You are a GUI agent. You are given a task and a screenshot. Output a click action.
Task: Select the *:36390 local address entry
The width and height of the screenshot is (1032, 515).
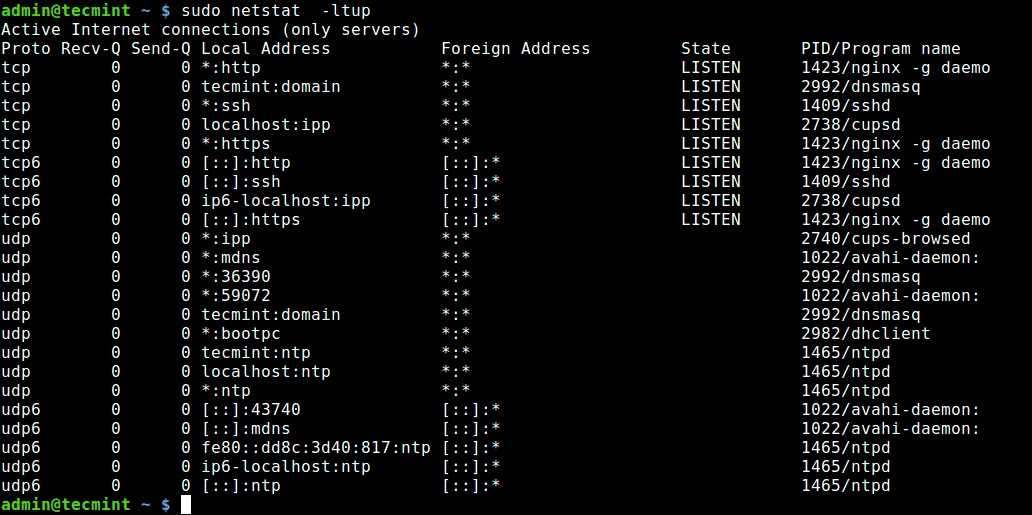coord(235,277)
